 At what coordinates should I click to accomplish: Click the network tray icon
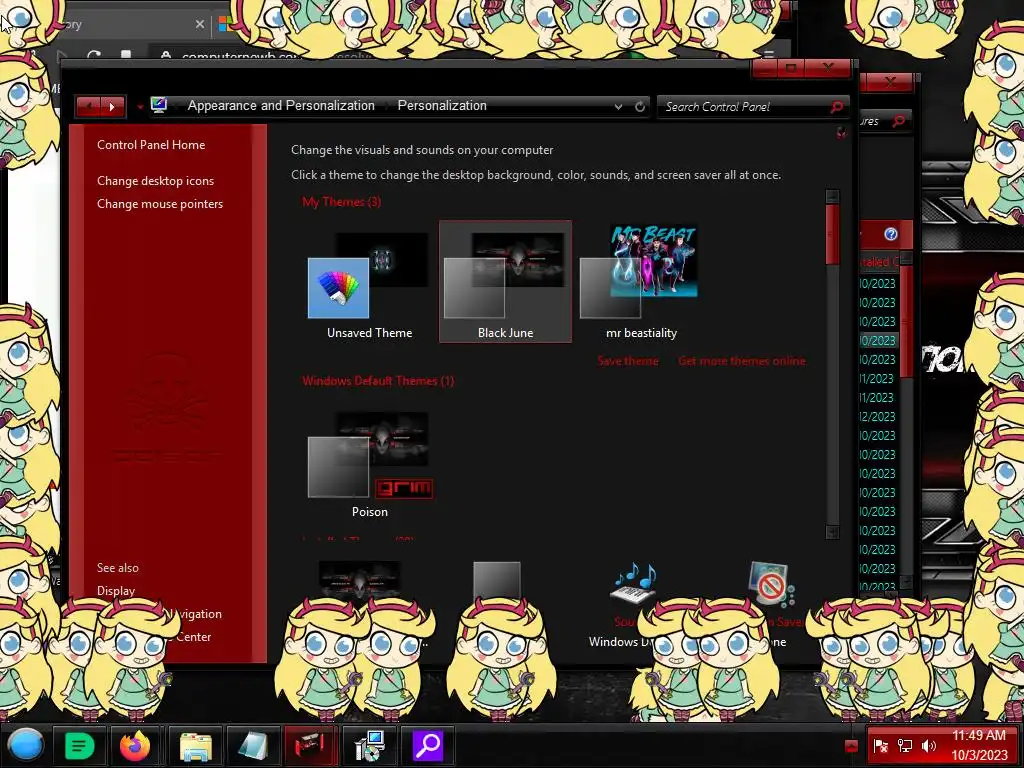tap(904, 746)
